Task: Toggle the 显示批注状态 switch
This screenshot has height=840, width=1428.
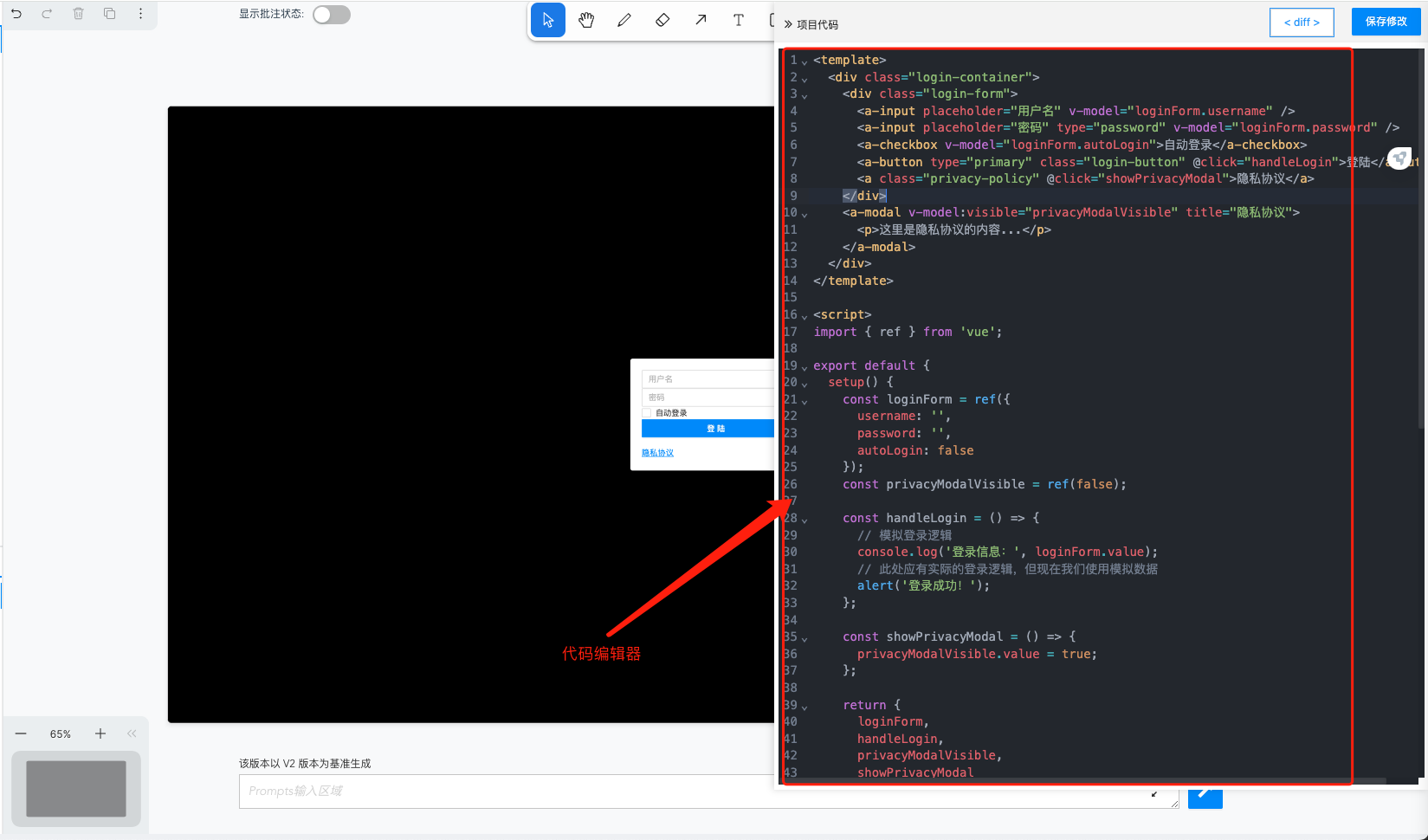Action: coord(331,15)
